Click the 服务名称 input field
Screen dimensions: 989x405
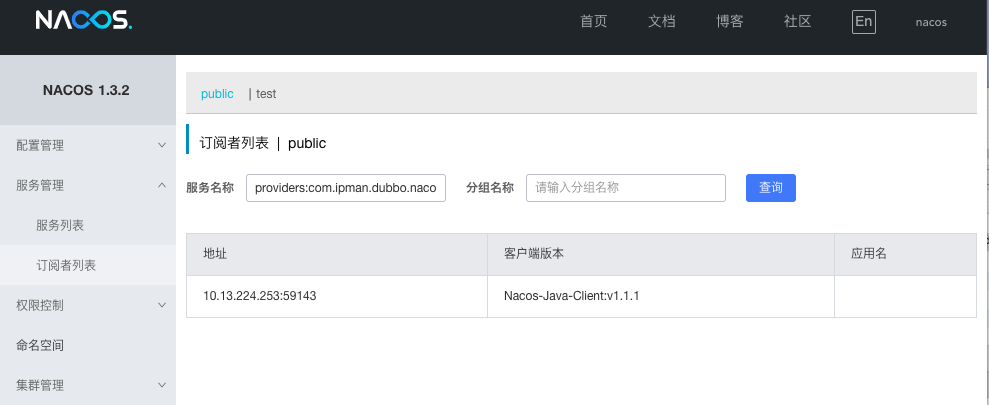click(345, 188)
